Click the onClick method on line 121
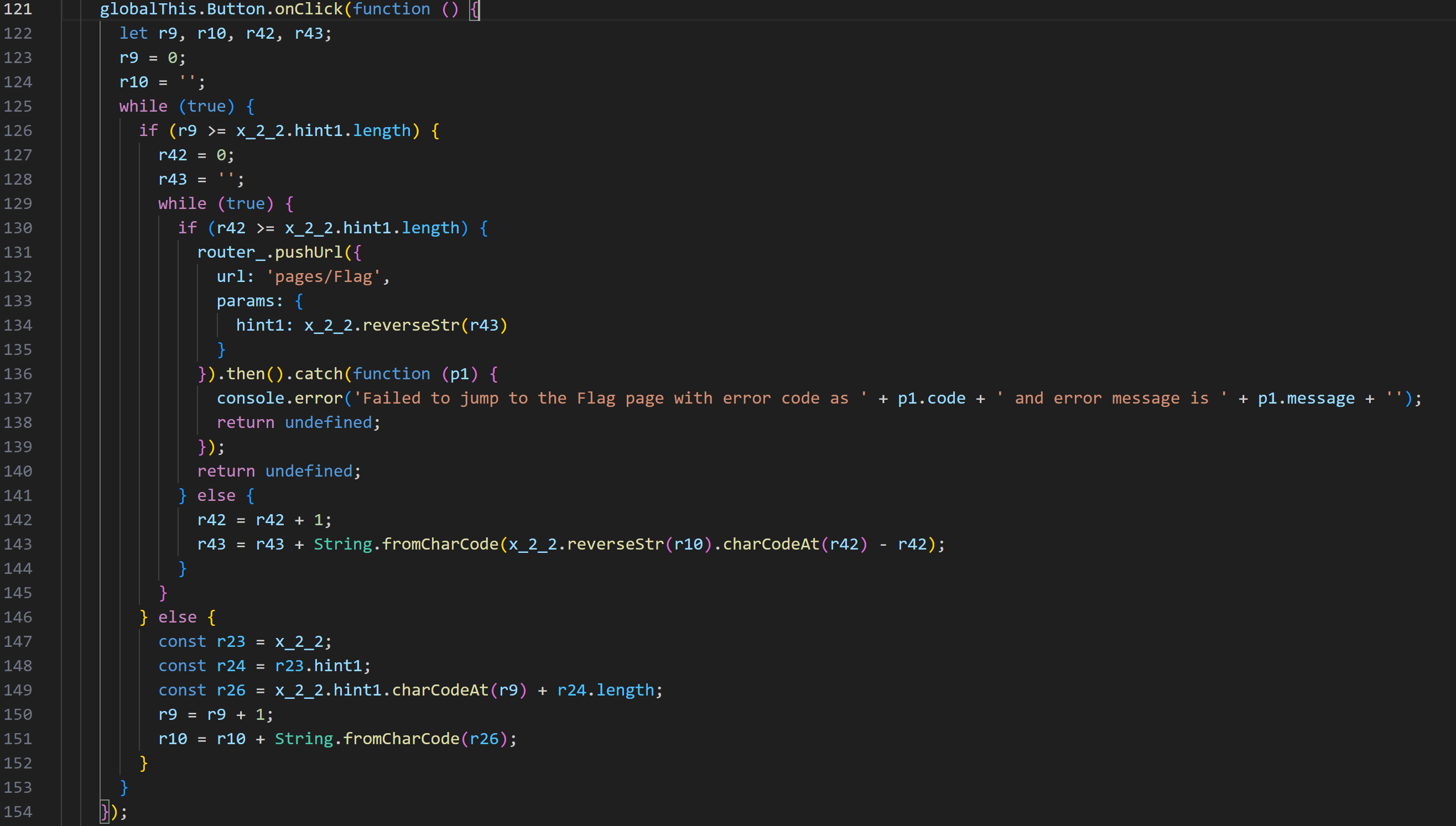Image resolution: width=1456 pixels, height=826 pixels. coord(308,9)
